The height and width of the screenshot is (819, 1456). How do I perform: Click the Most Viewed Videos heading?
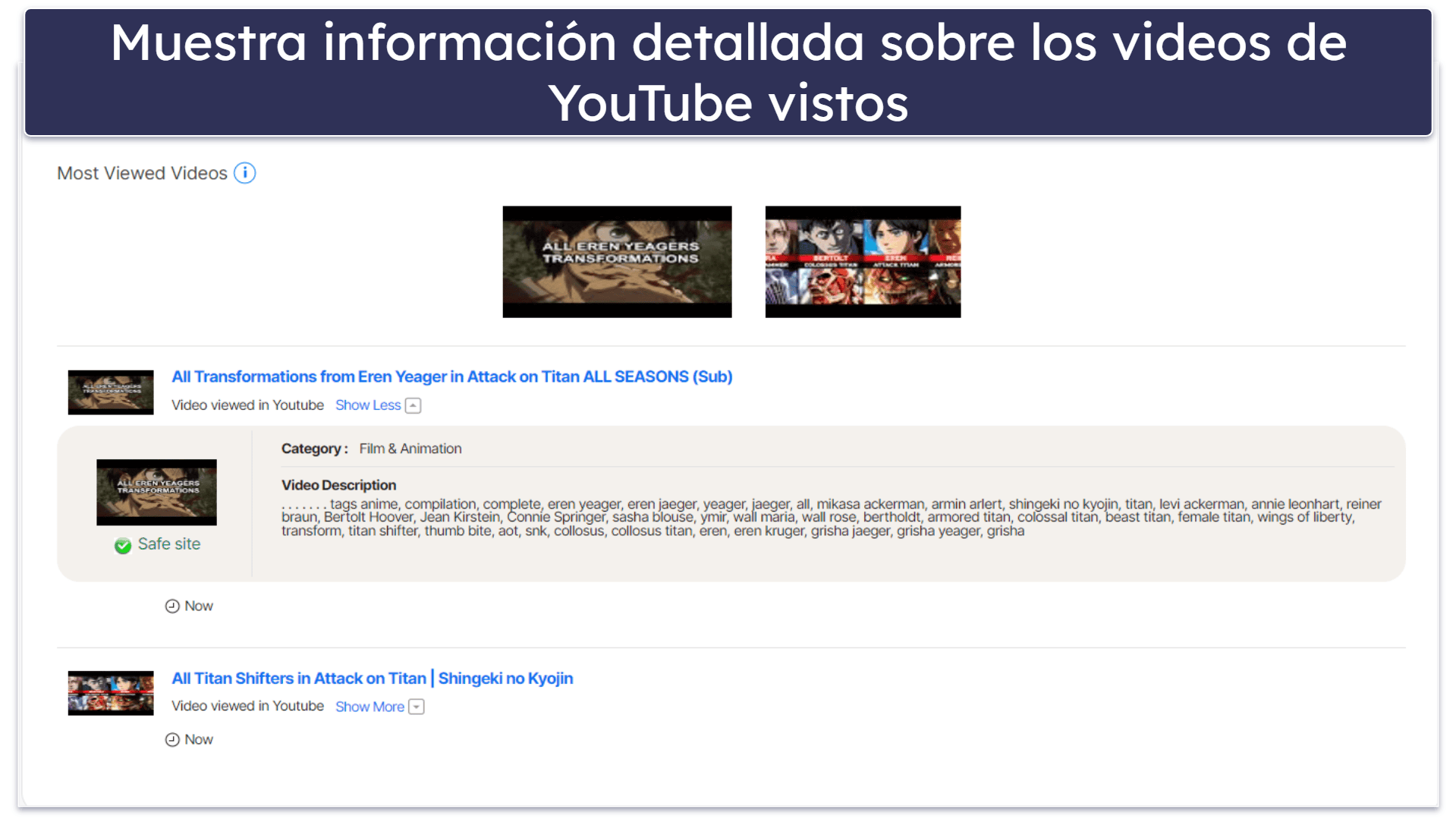pyautogui.click(x=142, y=173)
